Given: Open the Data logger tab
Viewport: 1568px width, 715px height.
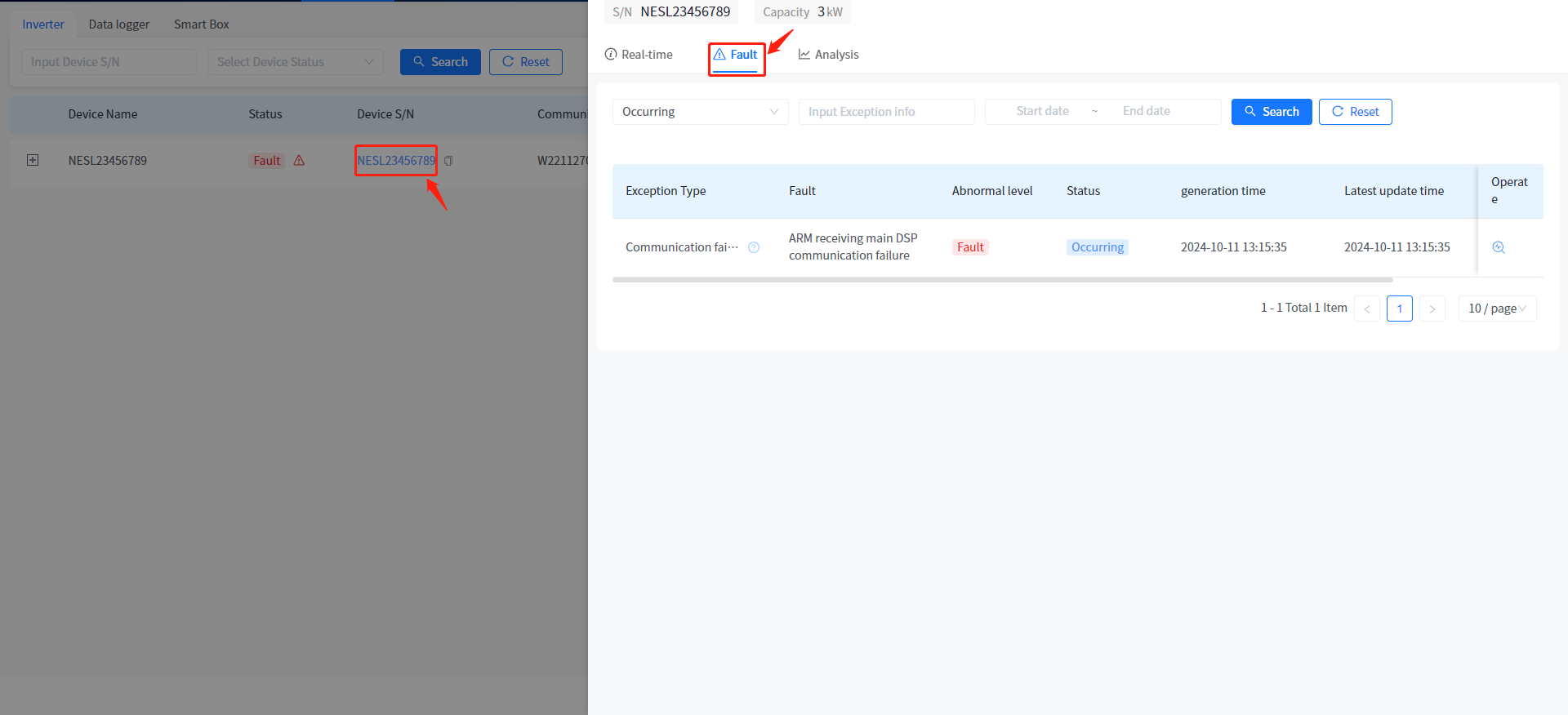Looking at the screenshot, I should [118, 24].
